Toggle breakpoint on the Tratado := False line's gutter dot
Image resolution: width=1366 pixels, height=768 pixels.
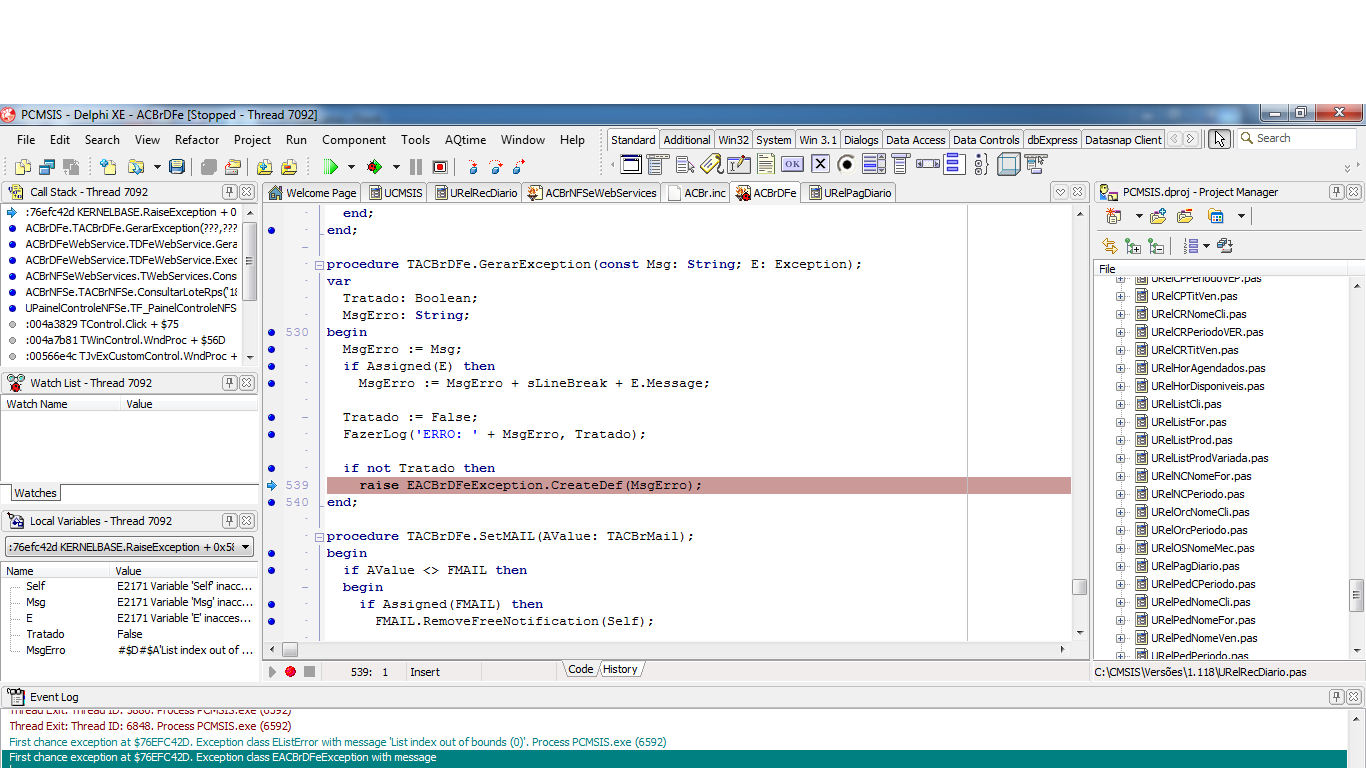(x=271, y=417)
